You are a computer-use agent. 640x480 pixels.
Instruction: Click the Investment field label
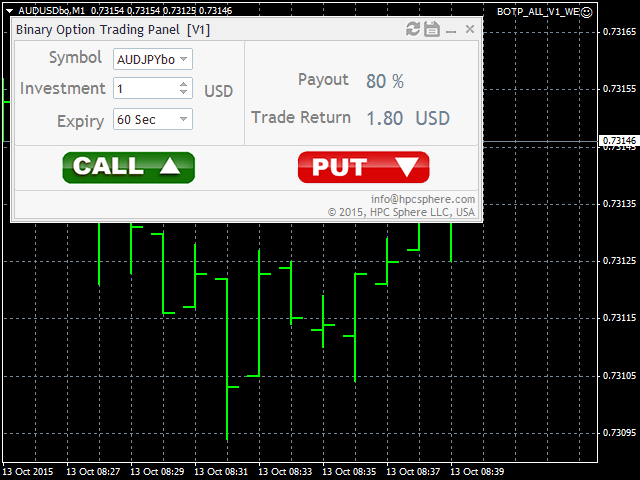tap(62, 89)
